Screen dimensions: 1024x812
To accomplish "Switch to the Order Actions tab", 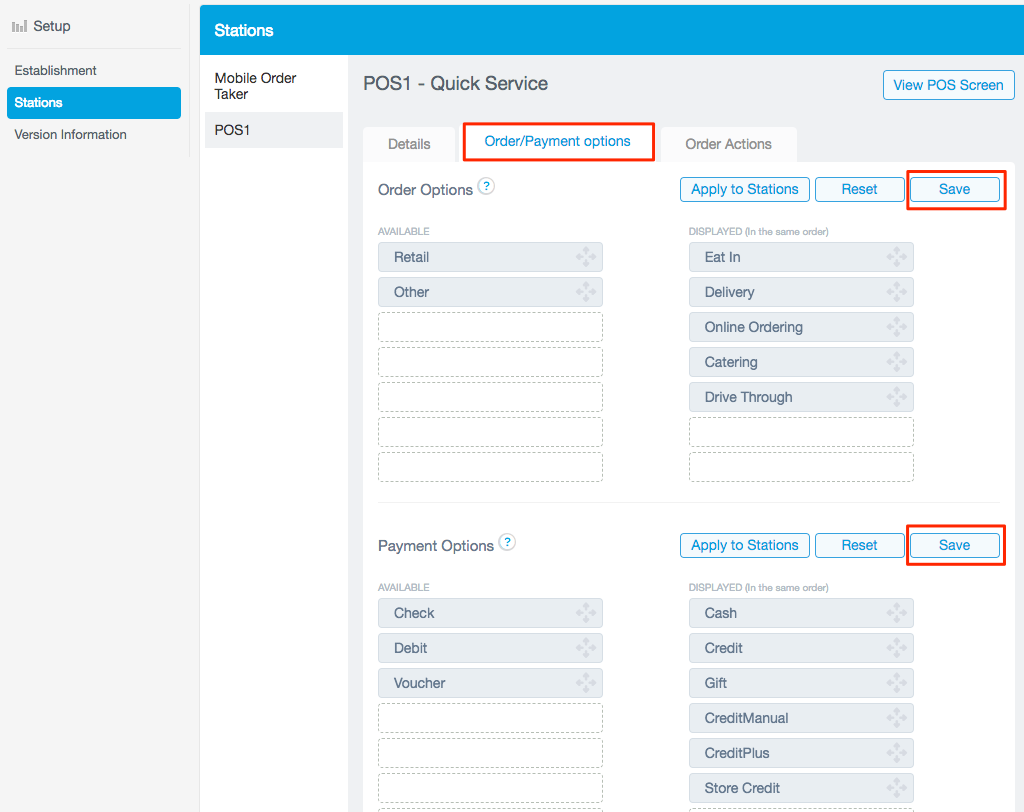I will pyautogui.click(x=728, y=144).
